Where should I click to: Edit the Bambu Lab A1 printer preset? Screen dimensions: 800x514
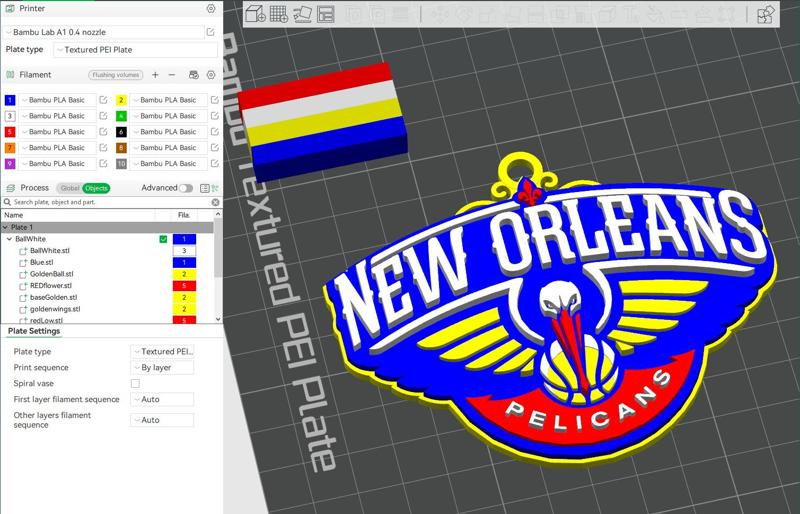click(x=210, y=32)
